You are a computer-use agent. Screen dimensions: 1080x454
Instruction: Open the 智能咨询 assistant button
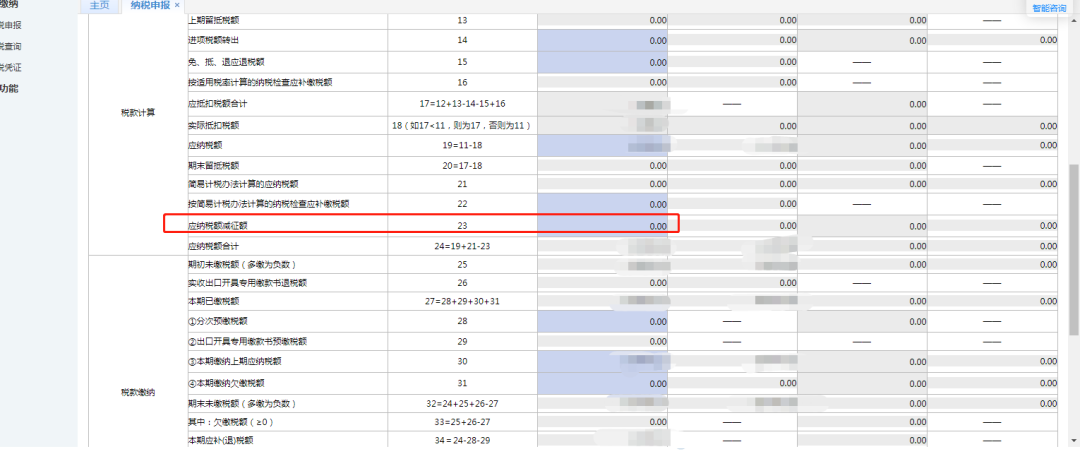point(1049,8)
